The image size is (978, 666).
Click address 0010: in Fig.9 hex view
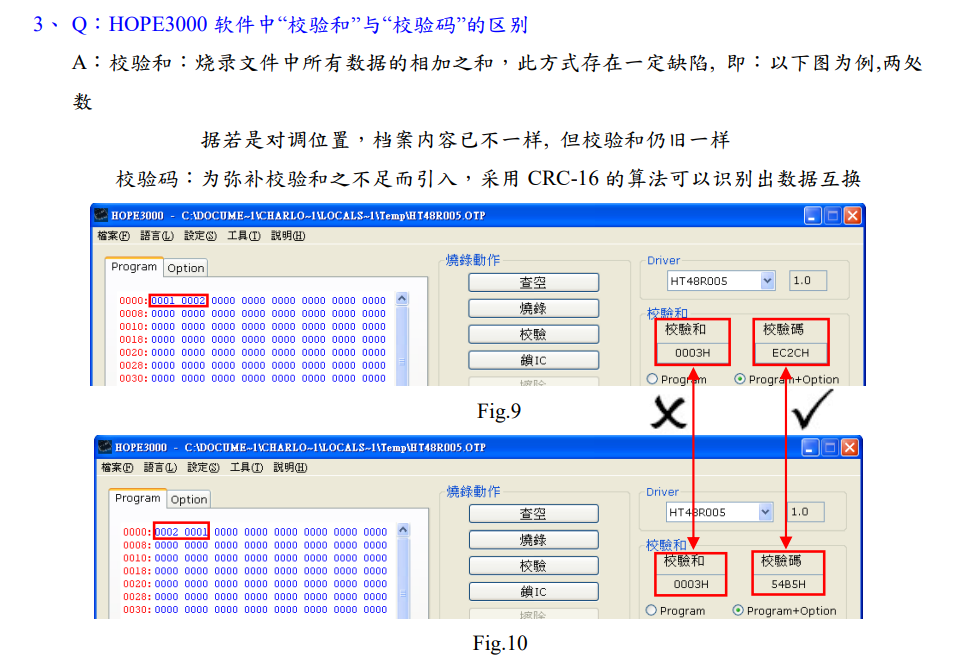coord(133,327)
